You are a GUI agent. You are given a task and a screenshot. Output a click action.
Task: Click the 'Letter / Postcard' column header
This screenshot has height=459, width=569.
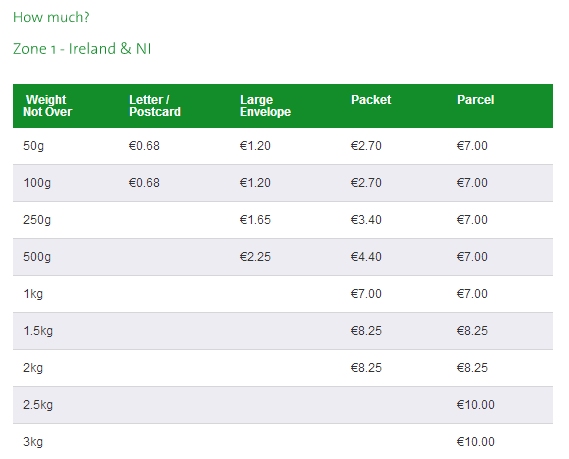pyautogui.click(x=155, y=106)
